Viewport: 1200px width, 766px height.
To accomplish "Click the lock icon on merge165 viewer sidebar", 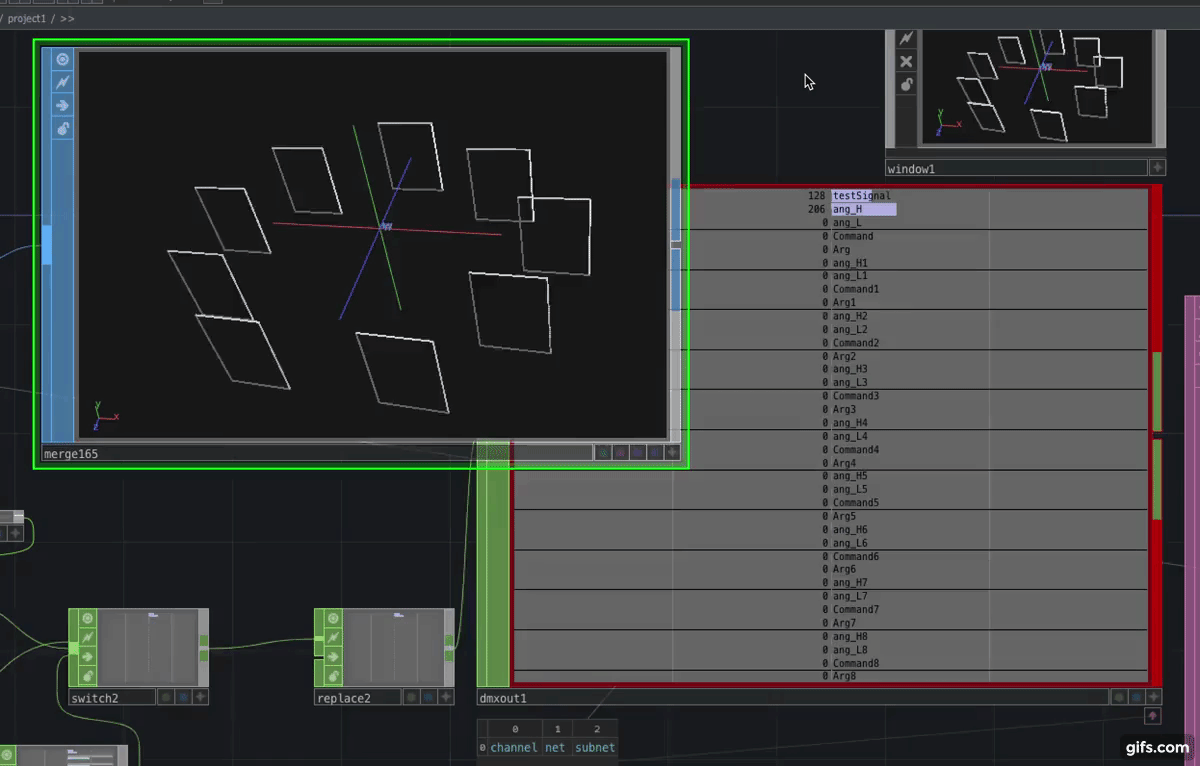I will point(62,129).
